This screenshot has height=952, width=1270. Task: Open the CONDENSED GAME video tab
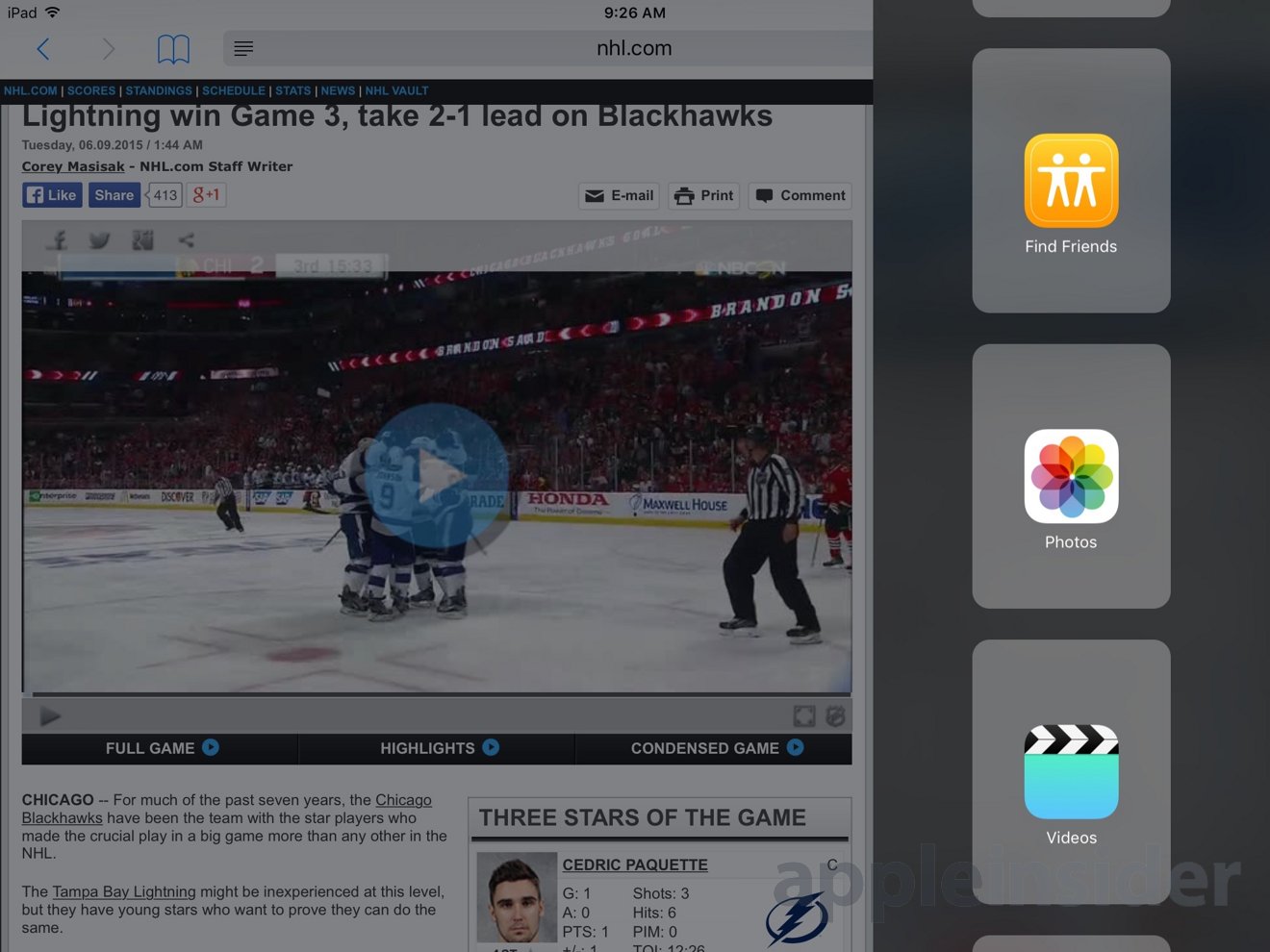pos(715,748)
